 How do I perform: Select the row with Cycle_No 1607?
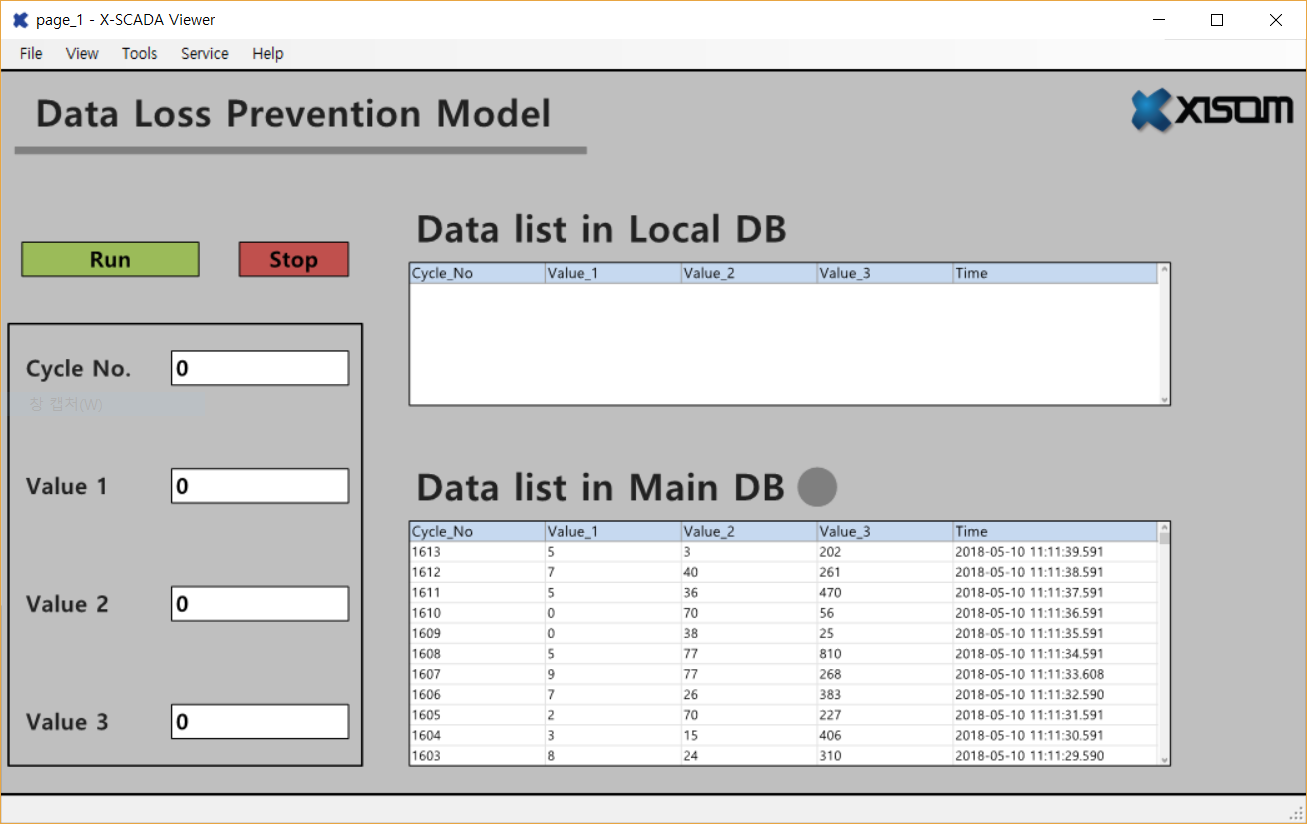[784, 674]
